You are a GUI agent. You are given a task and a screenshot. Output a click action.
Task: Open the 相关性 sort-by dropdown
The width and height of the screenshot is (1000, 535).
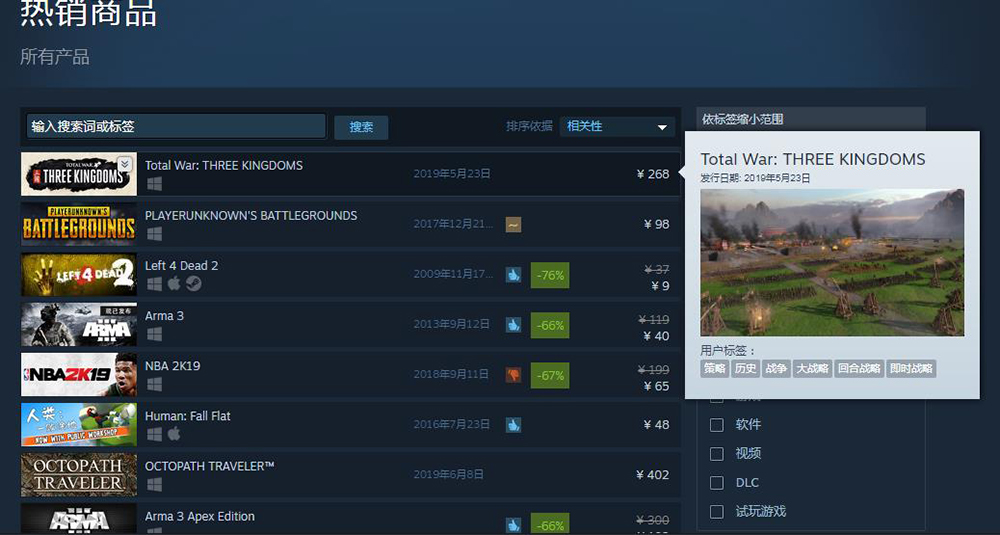point(617,126)
